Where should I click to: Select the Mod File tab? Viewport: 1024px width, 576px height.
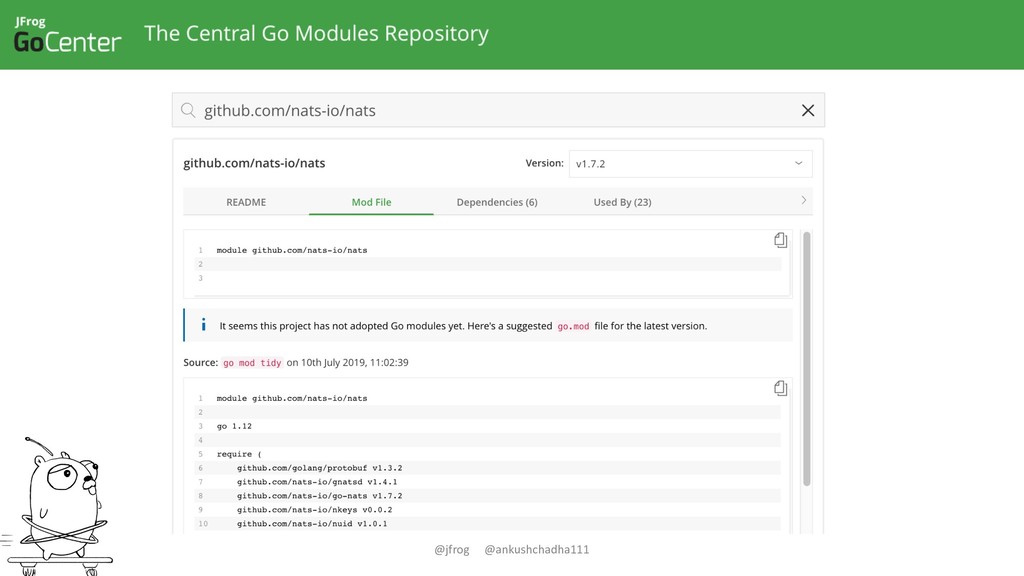click(371, 202)
